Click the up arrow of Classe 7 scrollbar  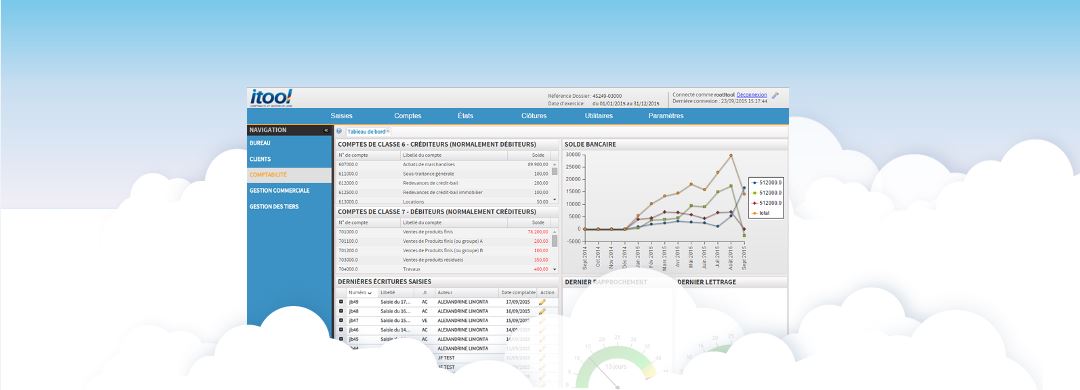point(555,231)
